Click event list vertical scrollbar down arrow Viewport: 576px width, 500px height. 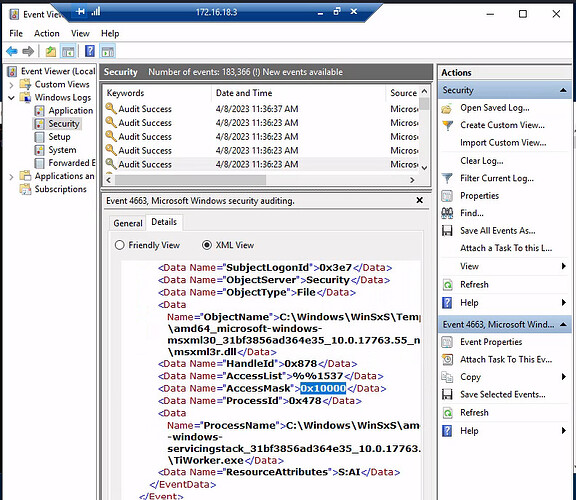tap(424, 168)
